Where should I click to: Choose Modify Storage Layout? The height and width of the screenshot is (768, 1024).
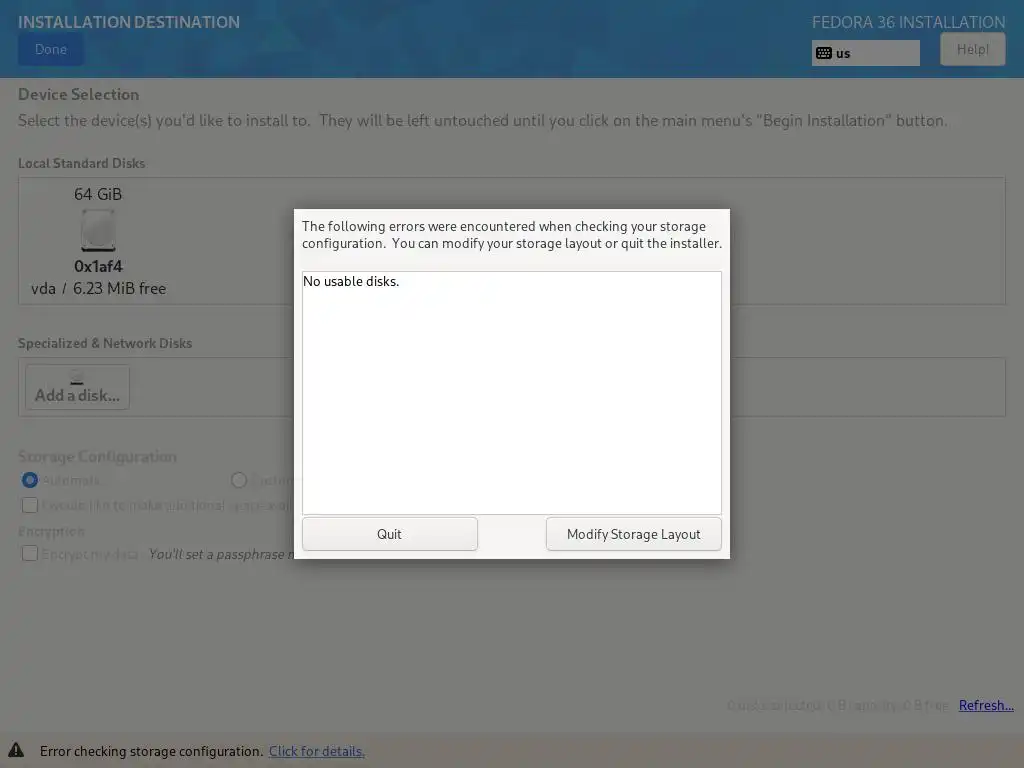(633, 534)
